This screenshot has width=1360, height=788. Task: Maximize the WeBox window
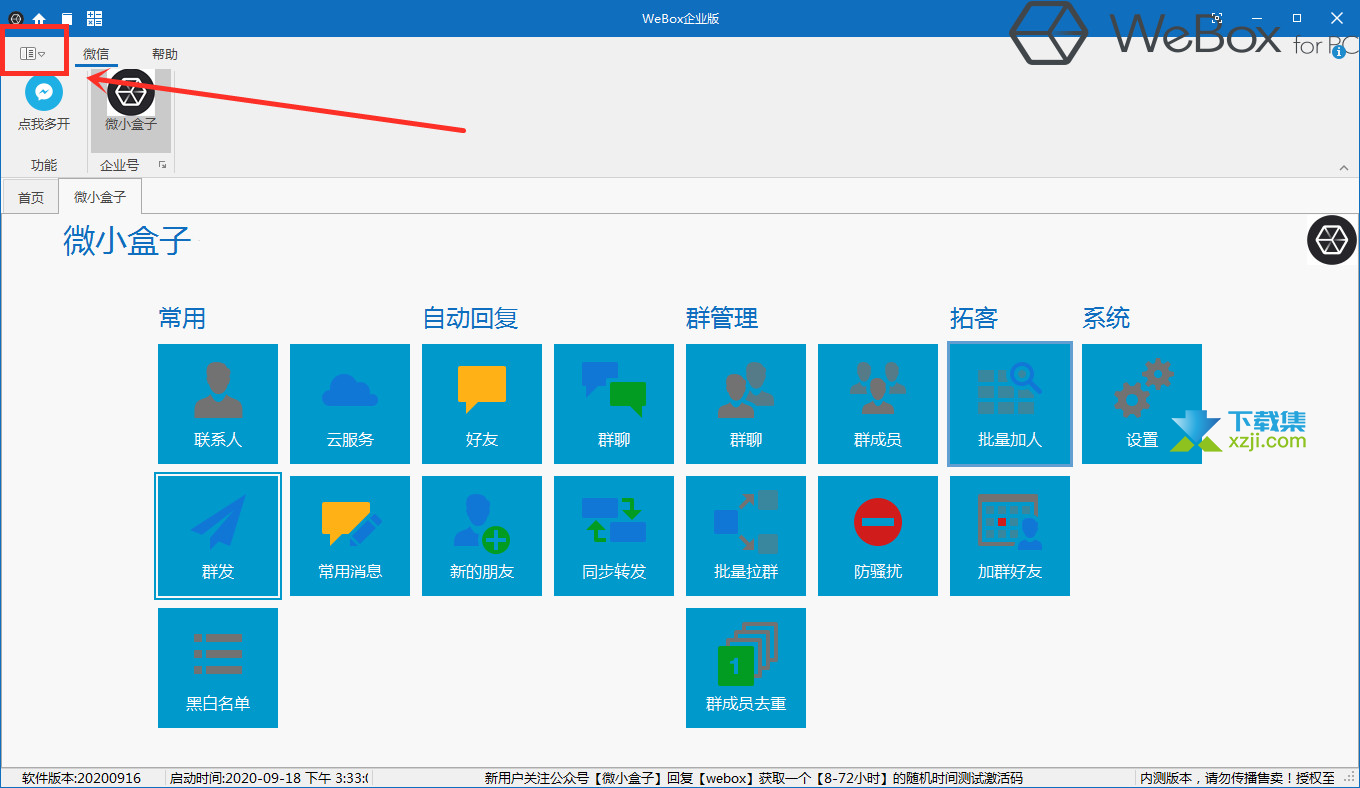pyautogui.click(x=1297, y=18)
